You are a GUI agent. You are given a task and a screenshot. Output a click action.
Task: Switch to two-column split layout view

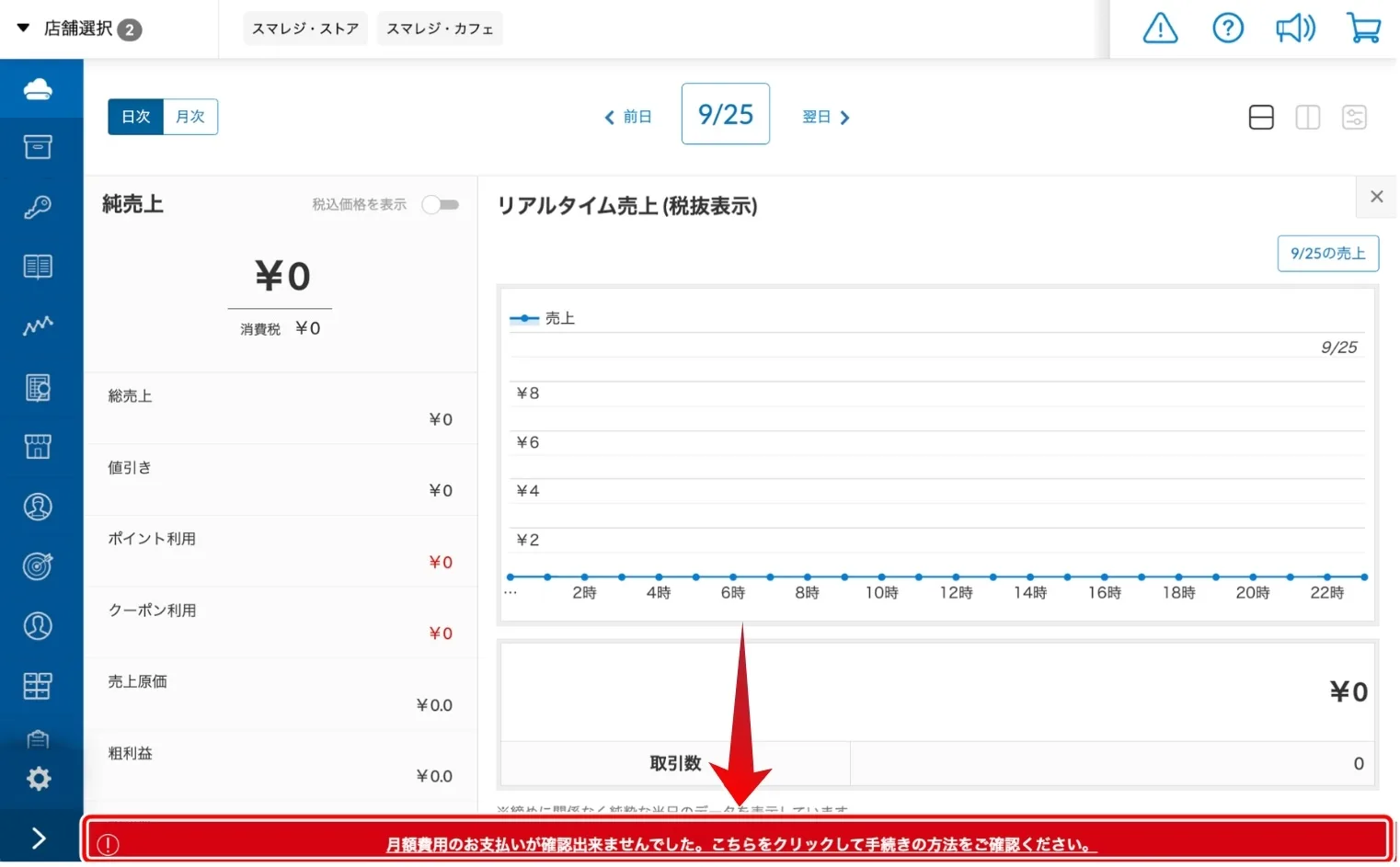click(x=1307, y=118)
